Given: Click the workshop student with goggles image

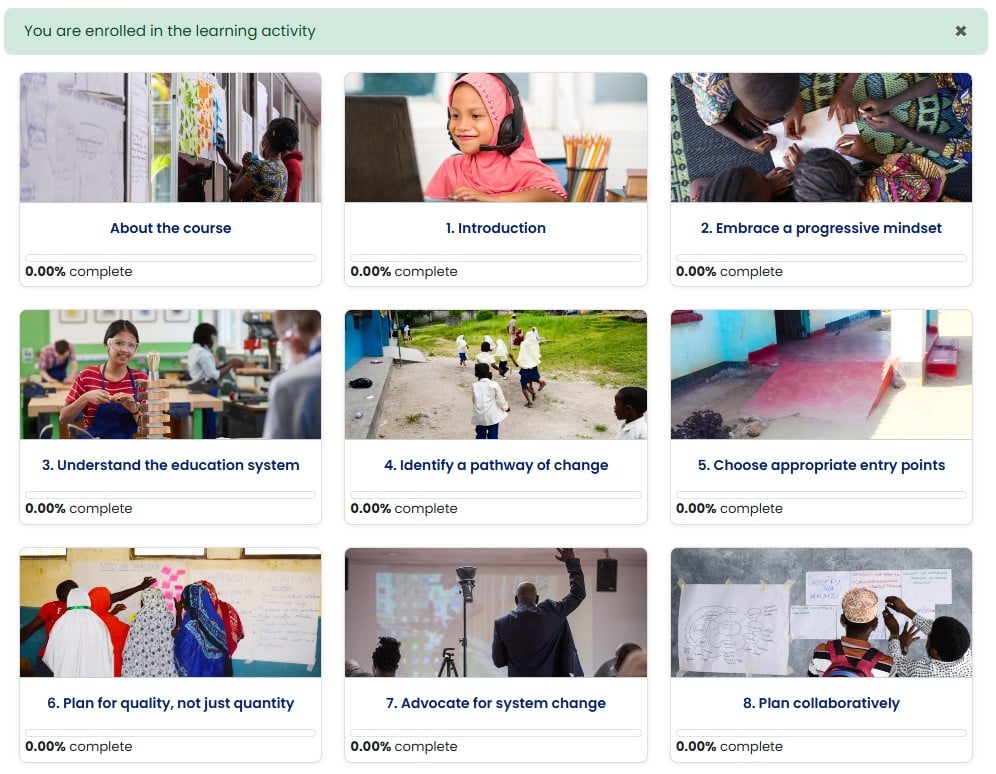Looking at the screenshot, I should coord(170,375).
